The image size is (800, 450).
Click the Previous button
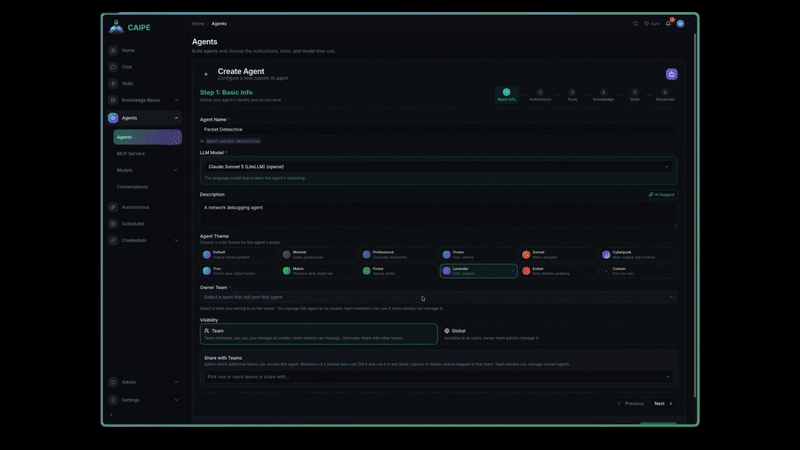pyautogui.click(x=631, y=403)
